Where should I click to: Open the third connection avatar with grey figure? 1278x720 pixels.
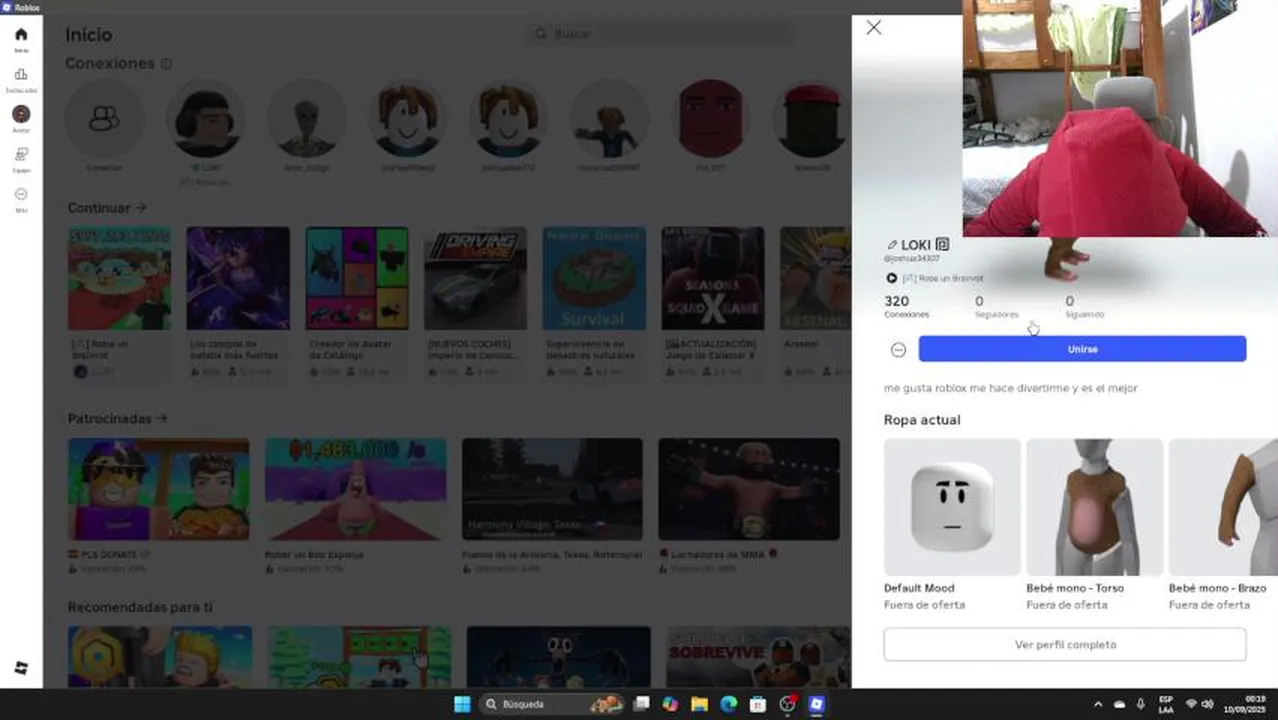[x=306, y=119]
